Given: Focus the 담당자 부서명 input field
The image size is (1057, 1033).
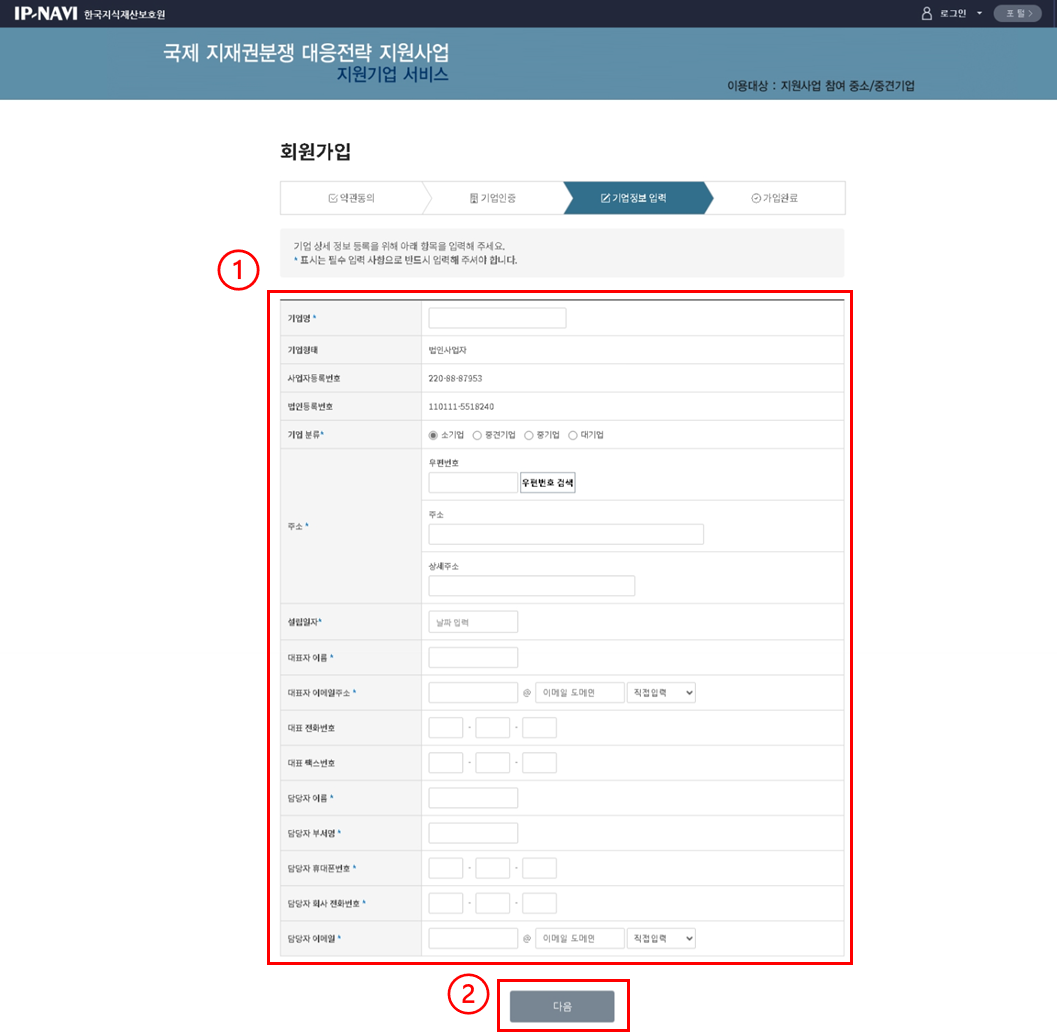Looking at the screenshot, I should [x=473, y=833].
